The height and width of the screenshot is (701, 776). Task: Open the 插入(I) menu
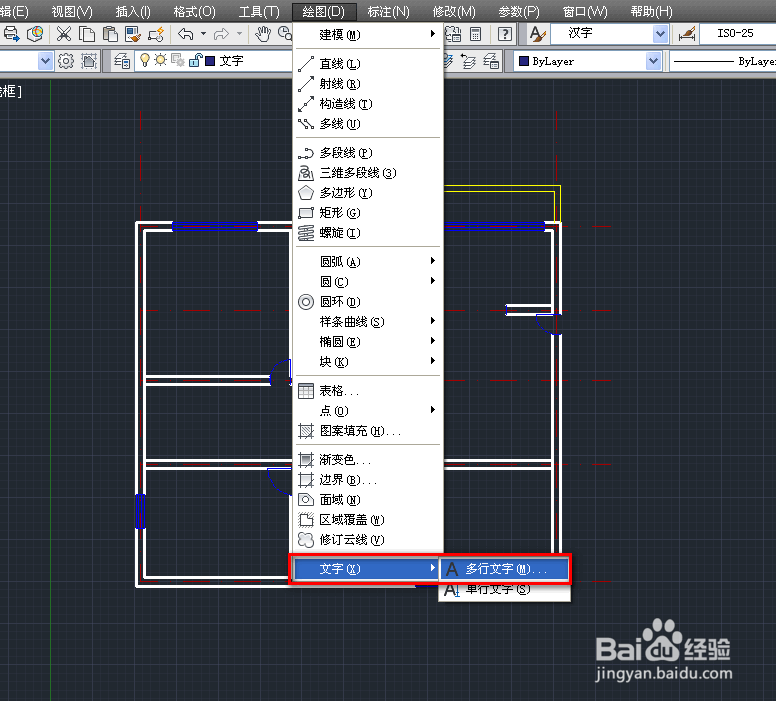pos(133,11)
